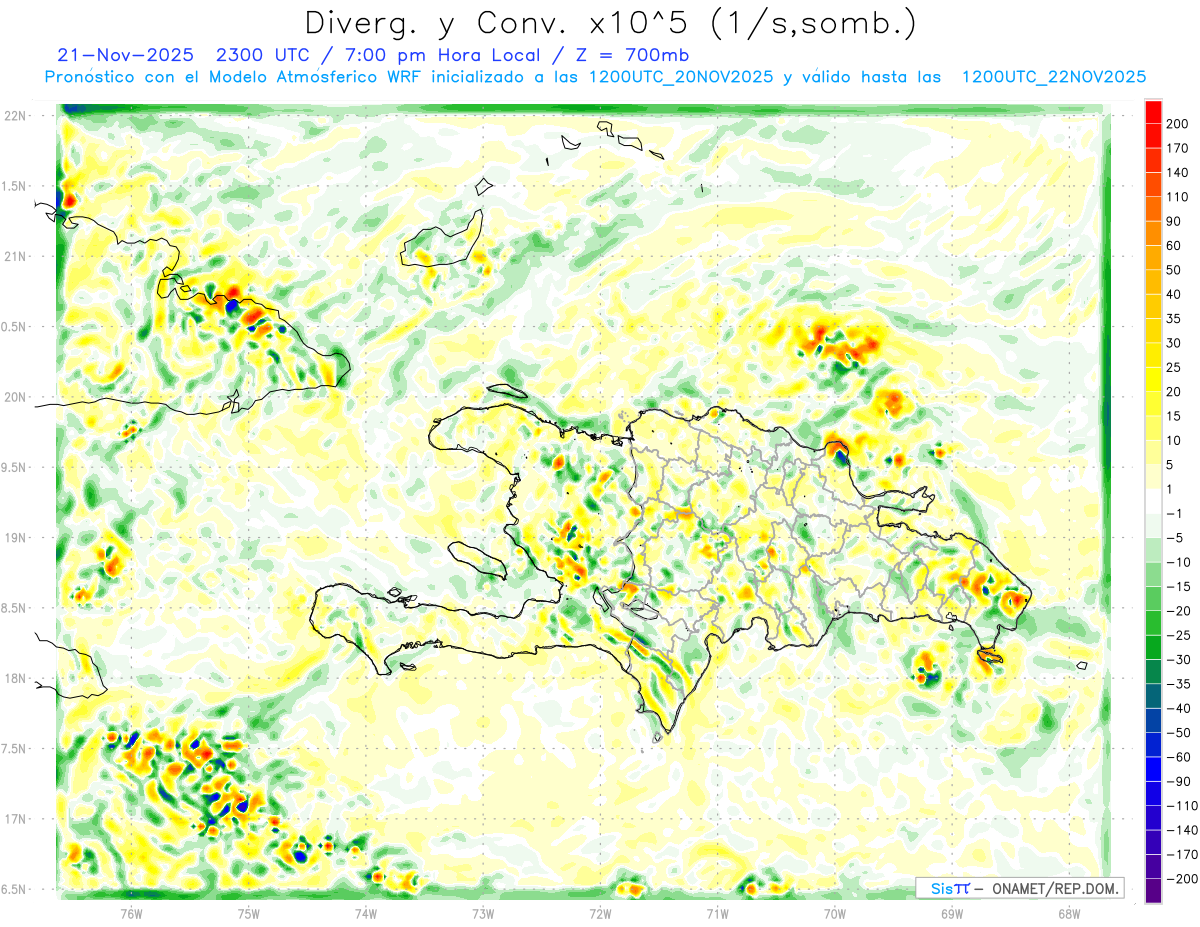The height and width of the screenshot is (927, 1200).
Task: Click the '-1' colorbar label
Action: (1174, 513)
